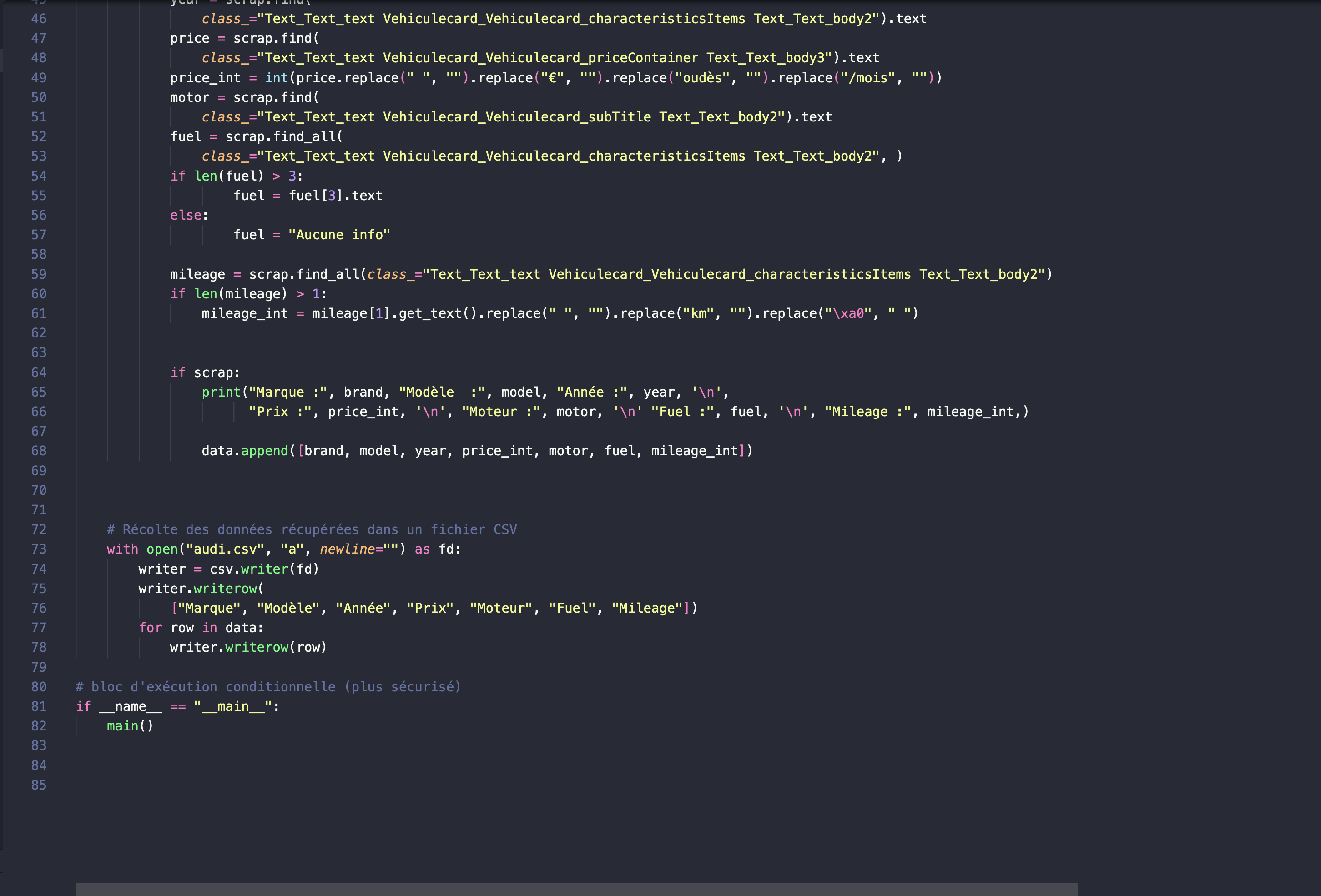The width and height of the screenshot is (1321, 896).
Task: Click the "Mileage :" string on line 66
Action: coord(867,412)
